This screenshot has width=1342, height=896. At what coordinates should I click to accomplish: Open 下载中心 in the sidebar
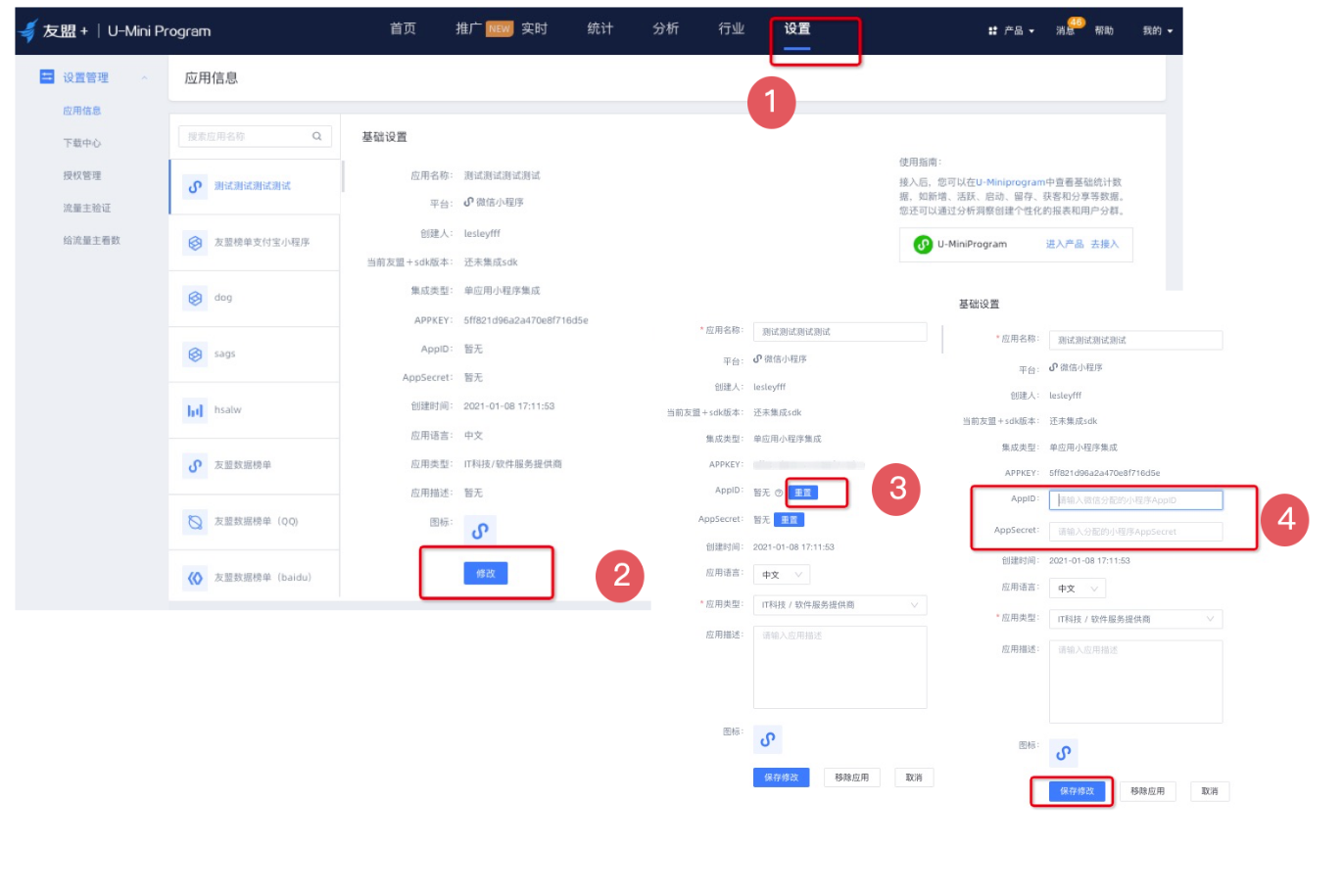pos(82,143)
